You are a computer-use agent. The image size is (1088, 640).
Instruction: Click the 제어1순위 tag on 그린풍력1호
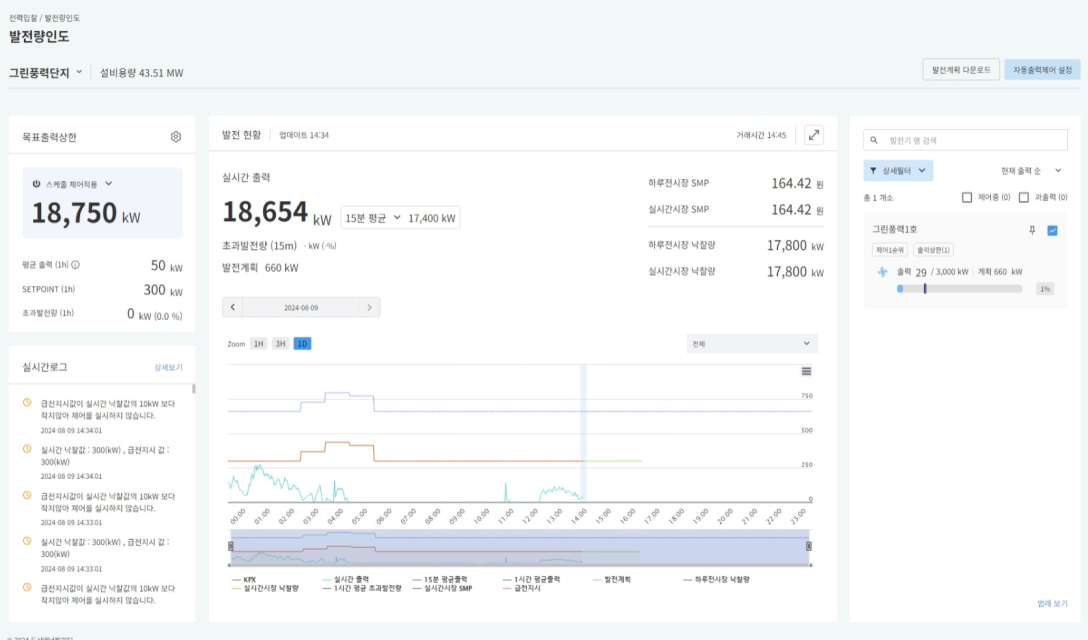tap(890, 250)
